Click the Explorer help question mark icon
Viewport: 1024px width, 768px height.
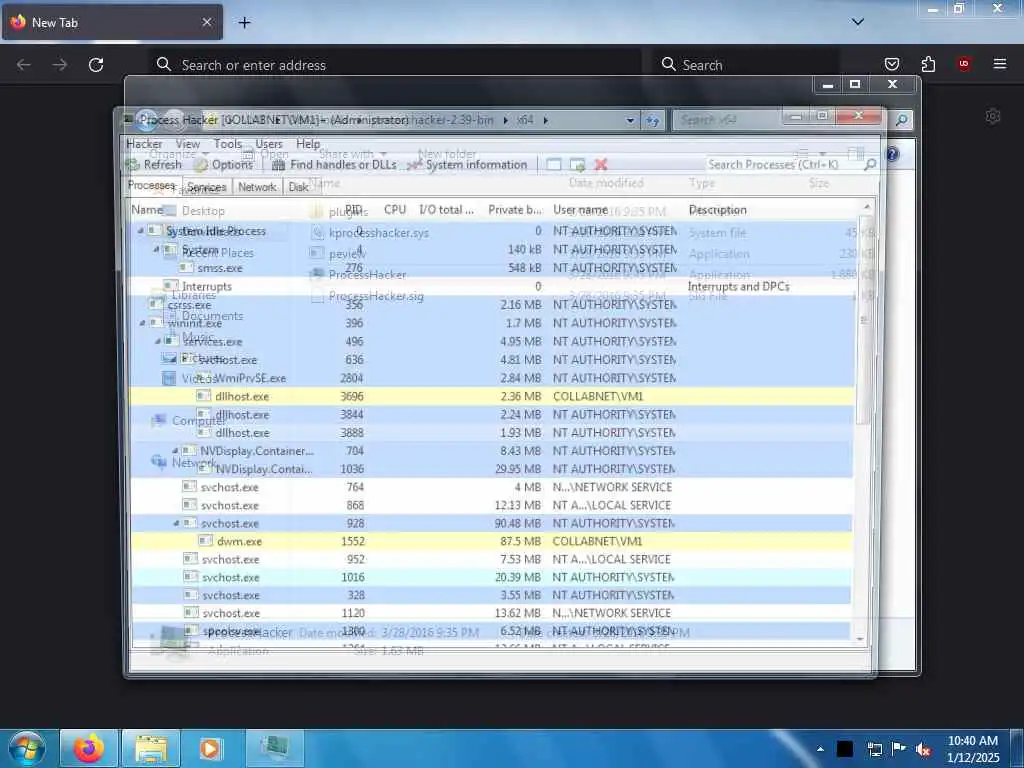(892, 154)
